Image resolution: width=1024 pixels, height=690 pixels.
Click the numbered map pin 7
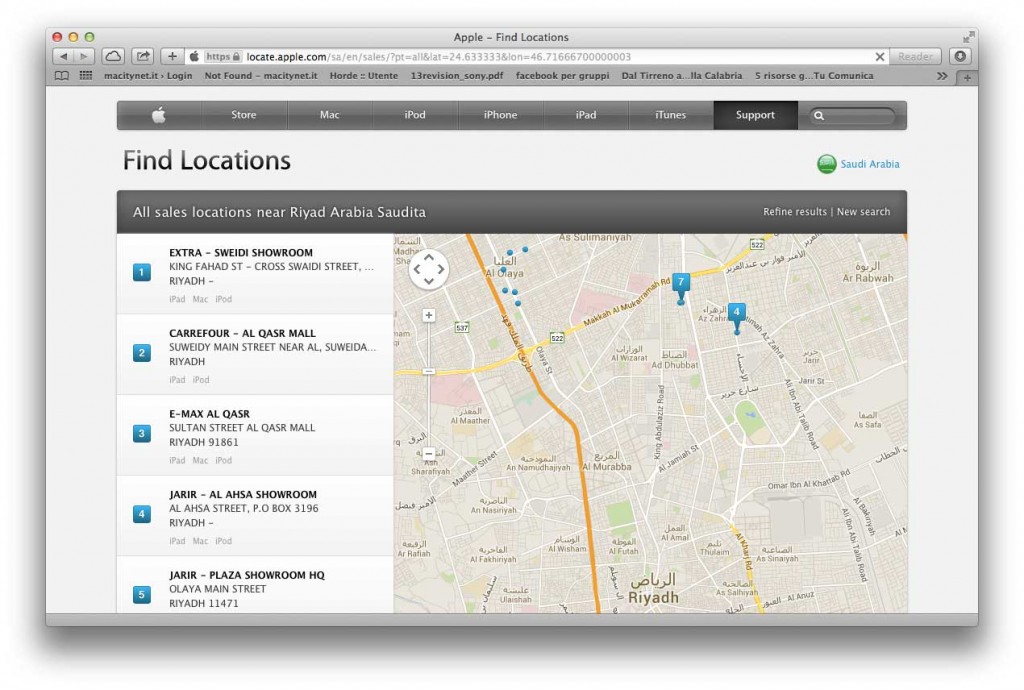click(x=681, y=284)
